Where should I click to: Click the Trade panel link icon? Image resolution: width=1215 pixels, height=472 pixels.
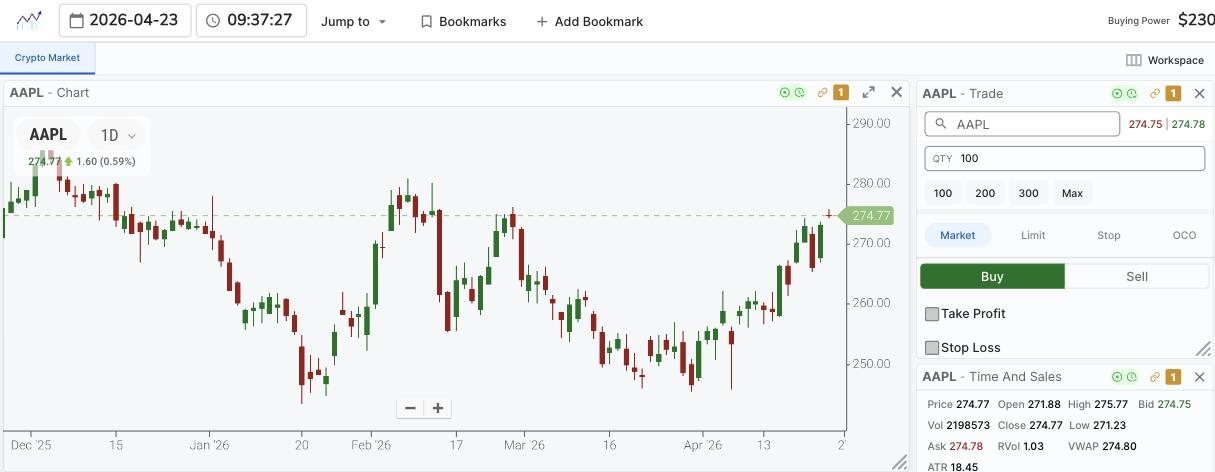click(1155, 94)
